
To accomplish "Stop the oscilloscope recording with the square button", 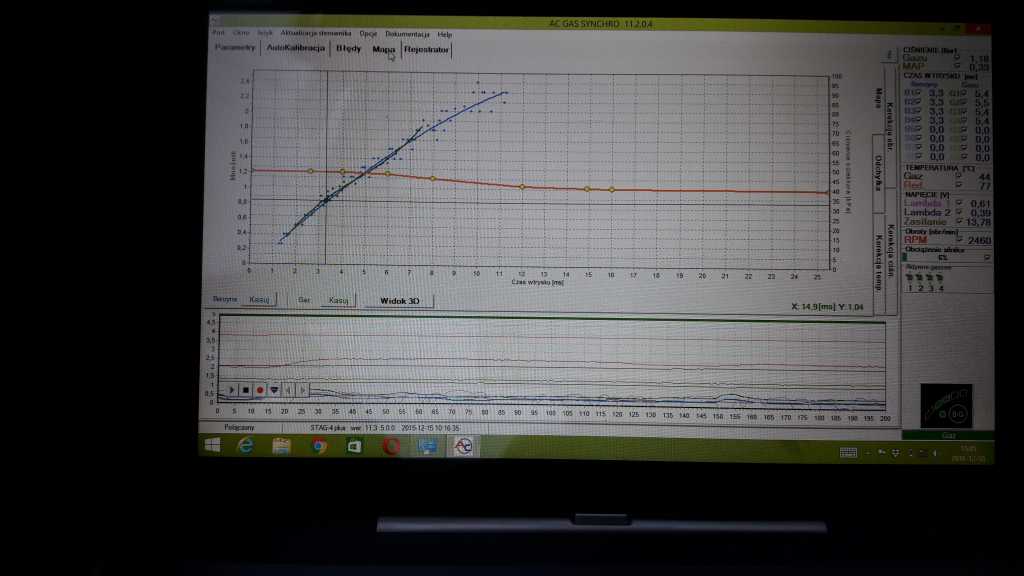I will coord(245,389).
